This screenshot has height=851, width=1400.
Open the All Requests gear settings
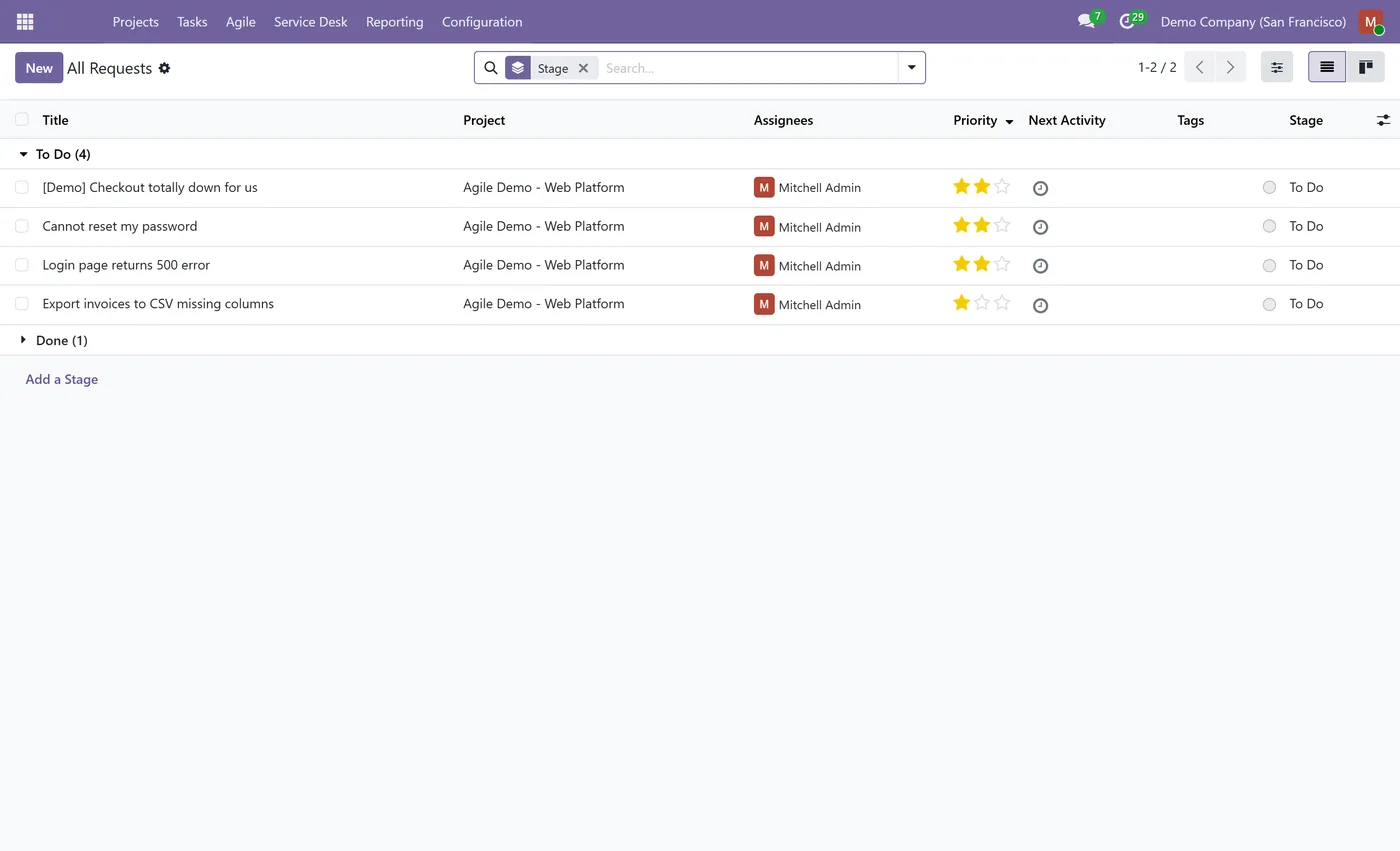coord(164,68)
